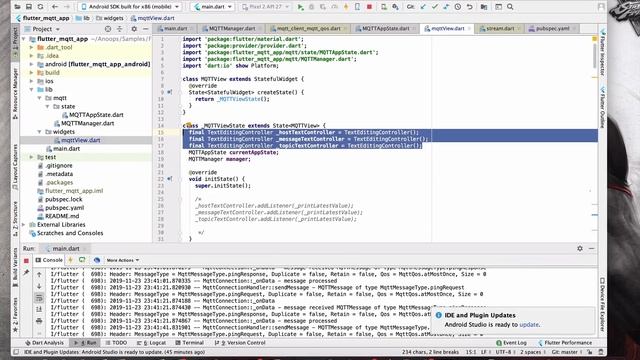Open the Project view dropdown
The image size is (640, 360).
(x=42, y=29)
